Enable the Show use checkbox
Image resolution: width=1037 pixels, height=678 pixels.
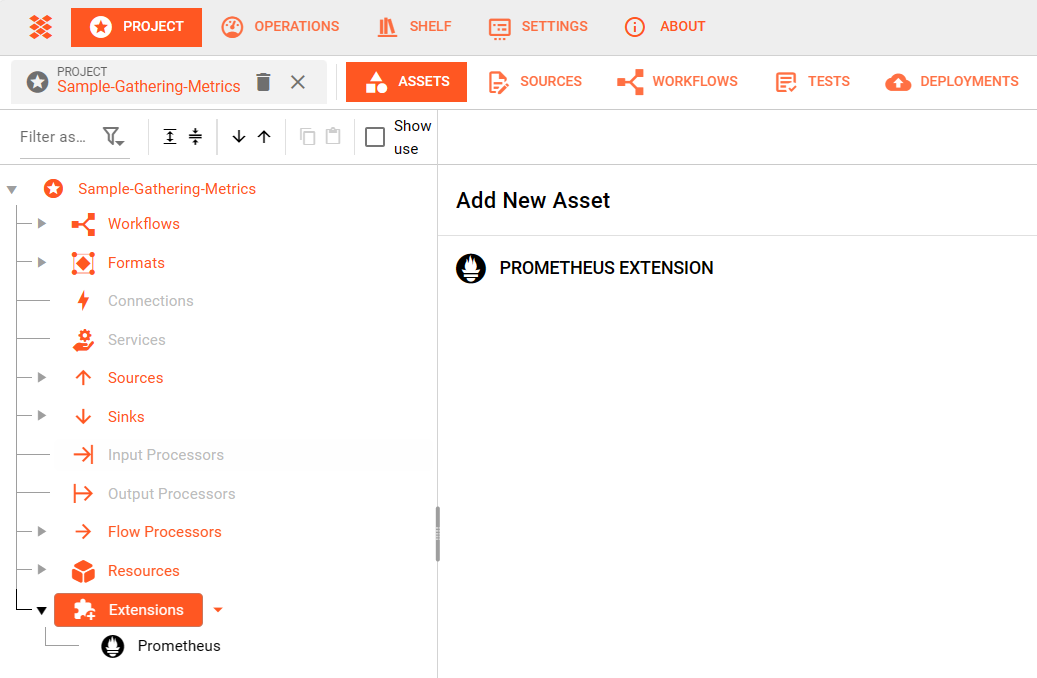(375, 136)
